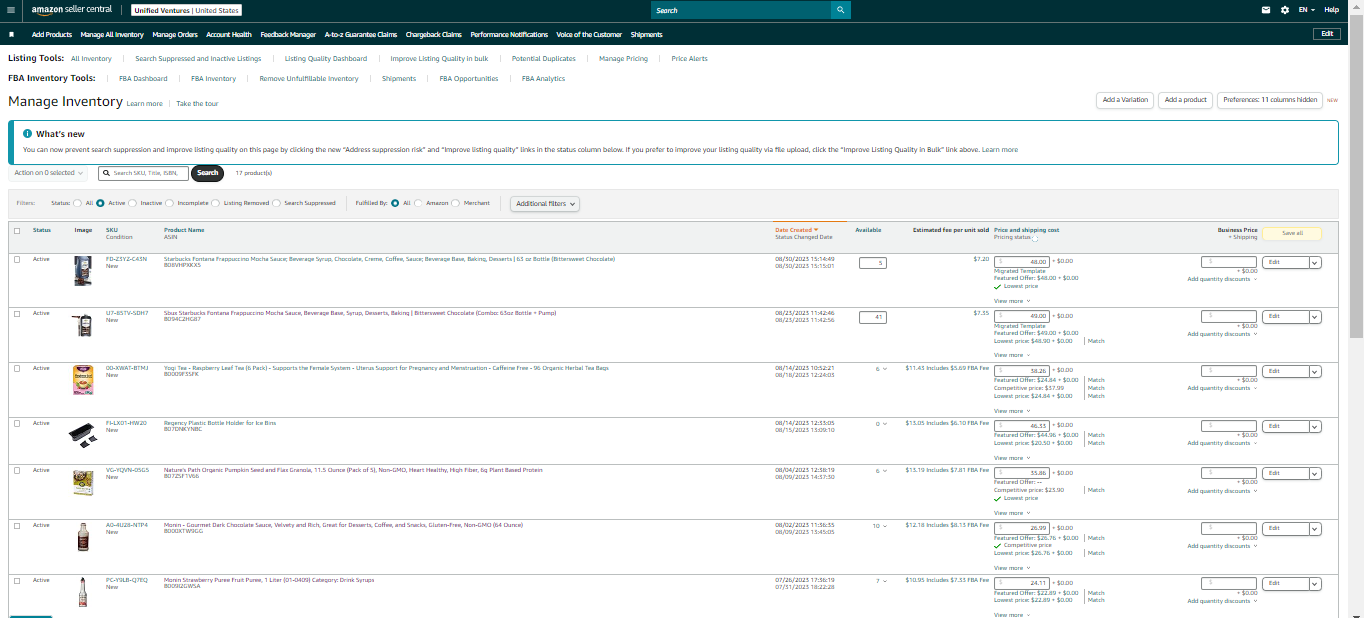This screenshot has width=1364, height=618.
Task: Click the bookmark flag icon in the navigation bar
Action: click(11, 34)
